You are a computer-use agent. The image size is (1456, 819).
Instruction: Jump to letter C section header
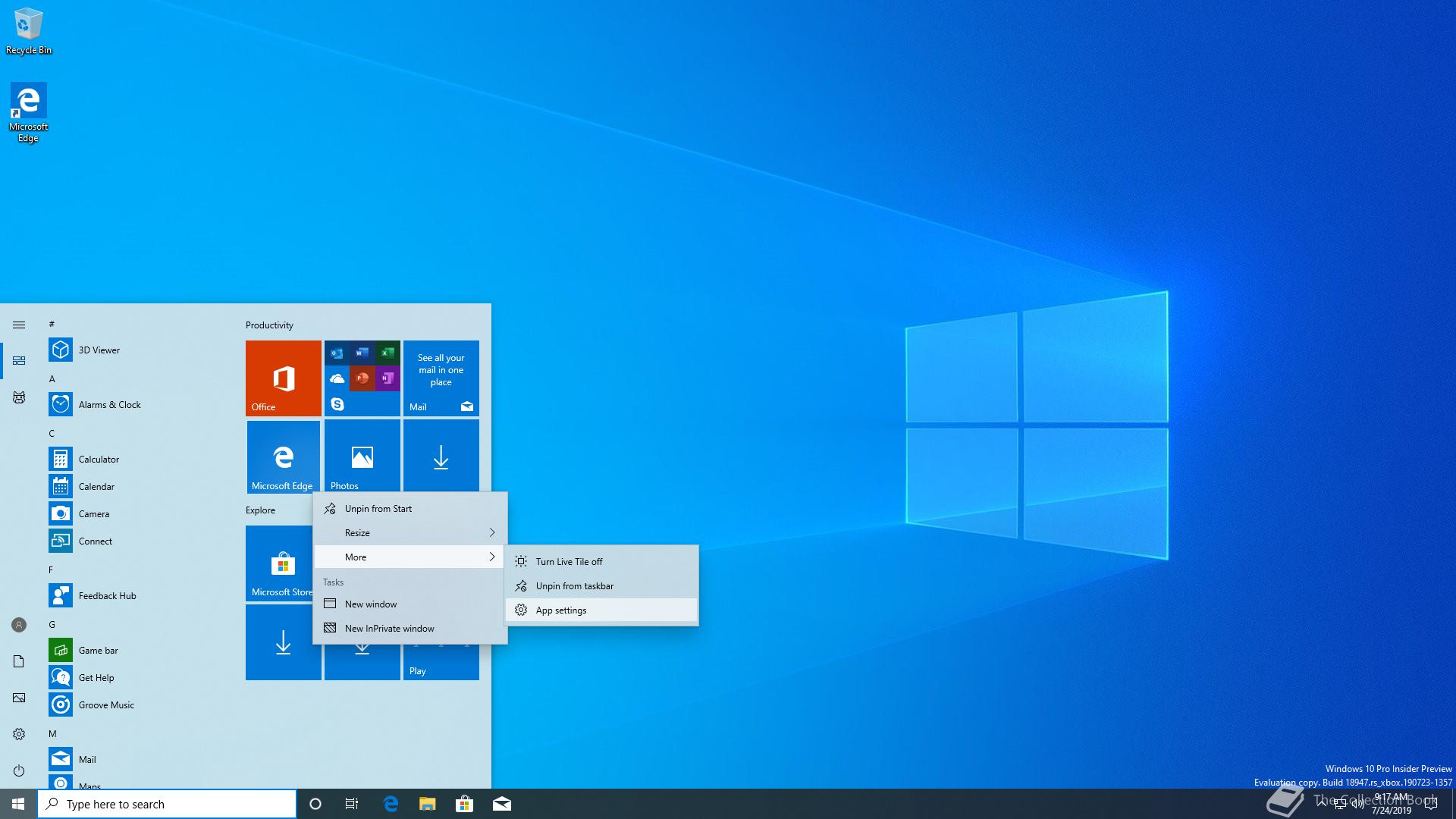tap(52, 434)
